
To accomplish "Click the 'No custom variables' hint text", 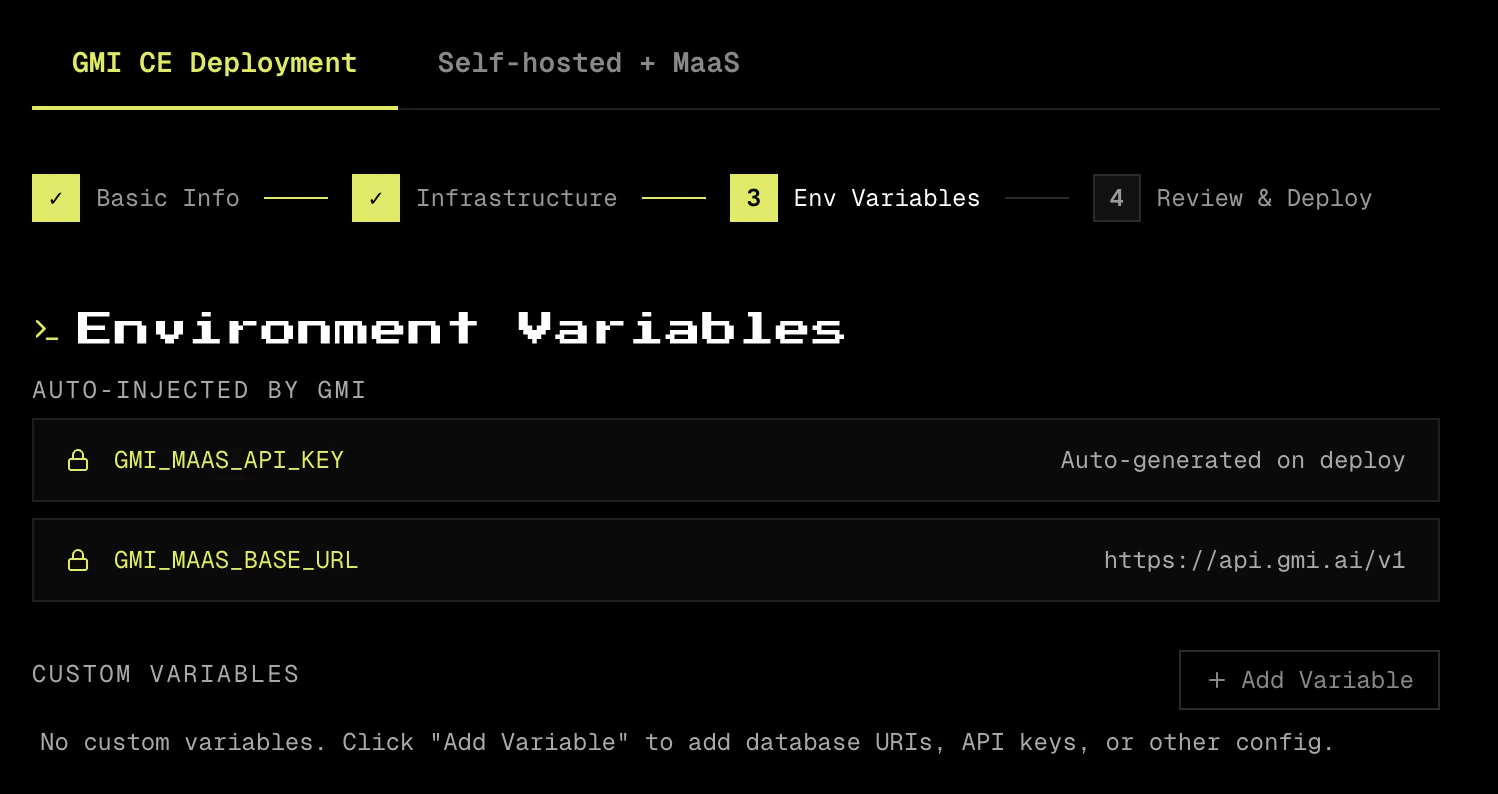I will [687, 742].
